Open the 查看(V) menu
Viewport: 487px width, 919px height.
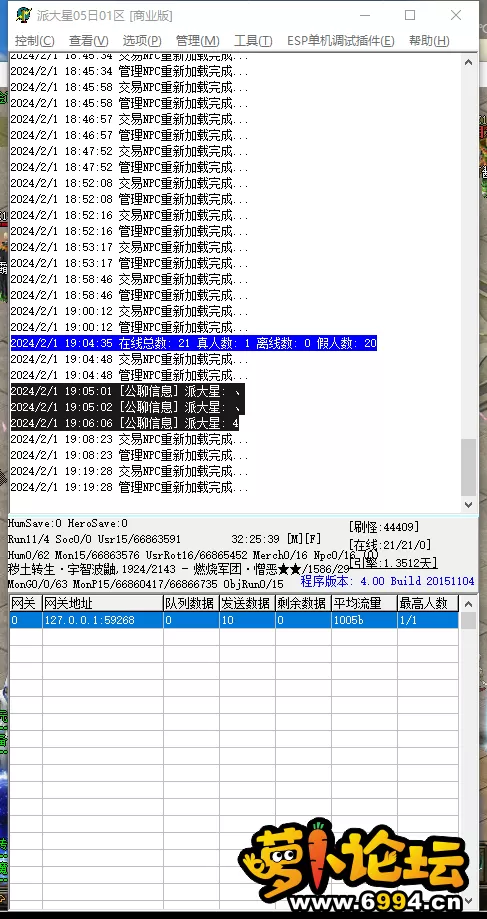pyautogui.click(x=88, y=41)
